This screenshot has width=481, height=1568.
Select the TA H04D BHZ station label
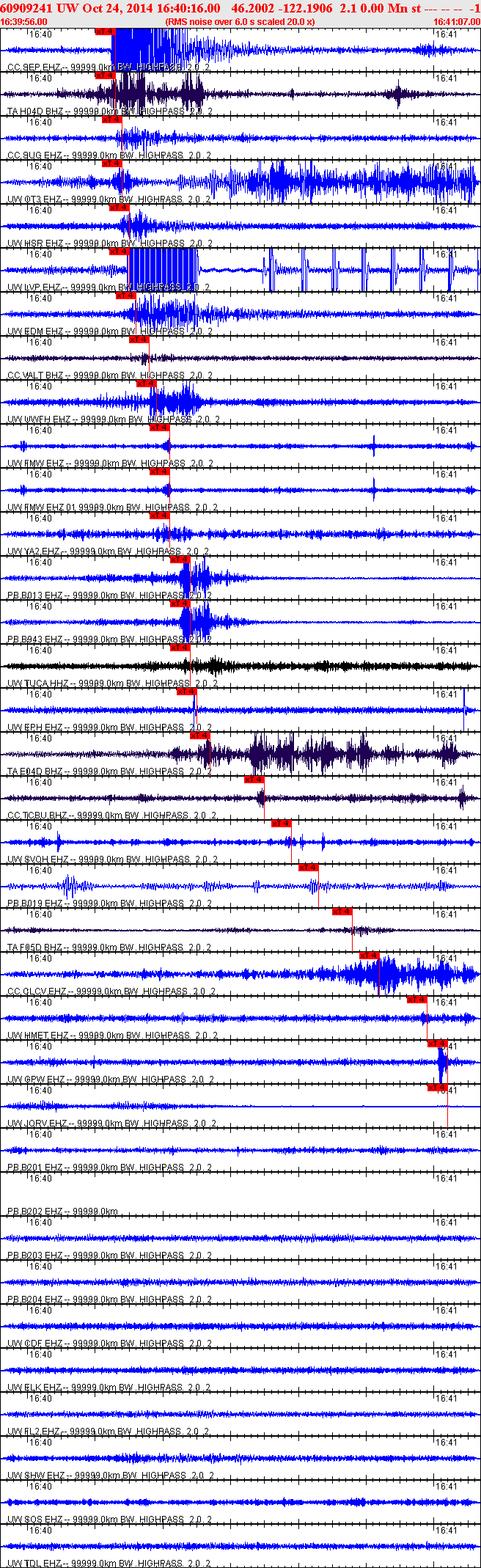[x=110, y=111]
